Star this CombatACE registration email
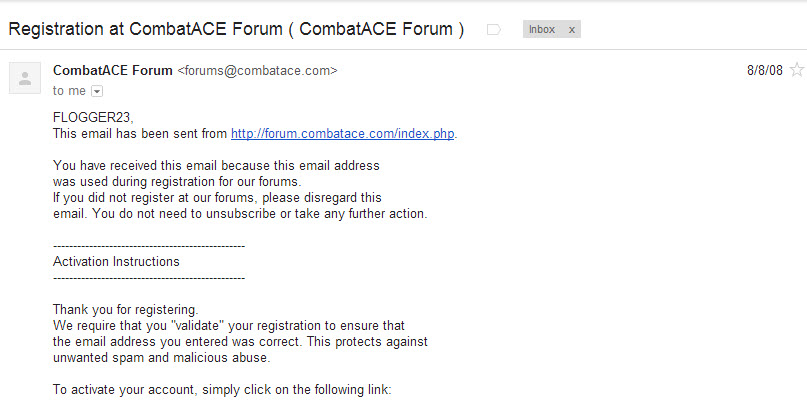 point(797,69)
